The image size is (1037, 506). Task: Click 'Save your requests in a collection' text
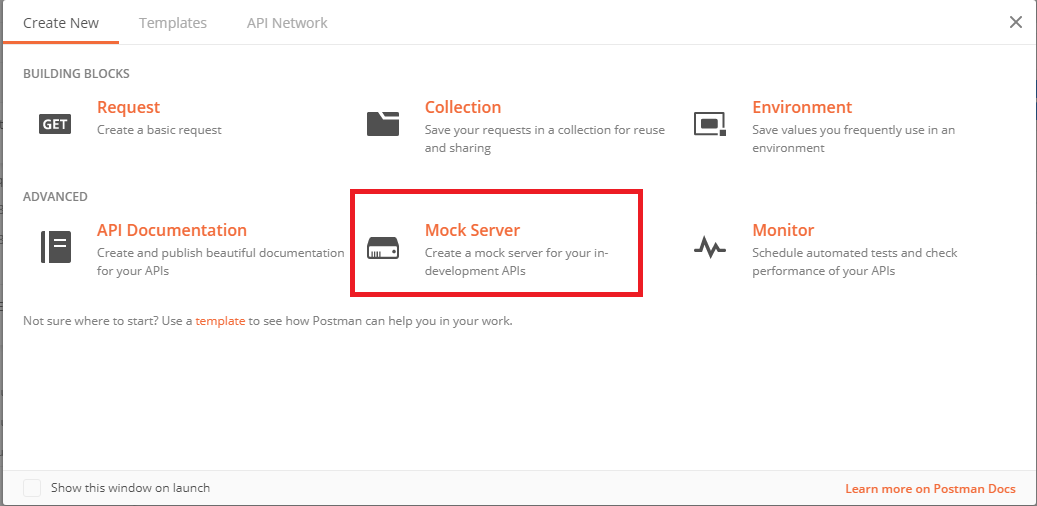coord(545,139)
